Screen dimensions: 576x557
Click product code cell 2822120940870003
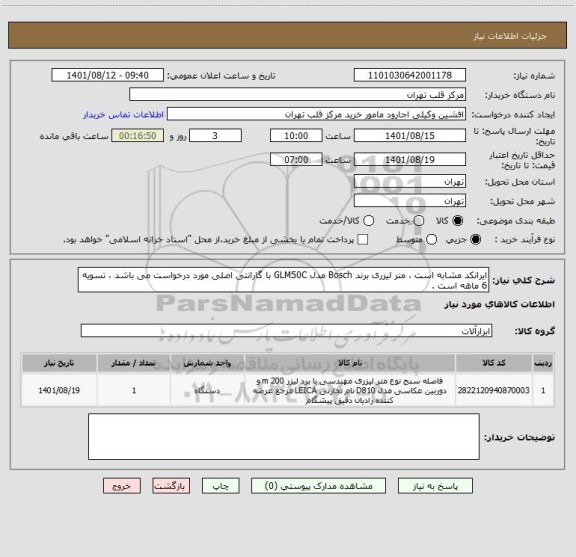point(494,390)
